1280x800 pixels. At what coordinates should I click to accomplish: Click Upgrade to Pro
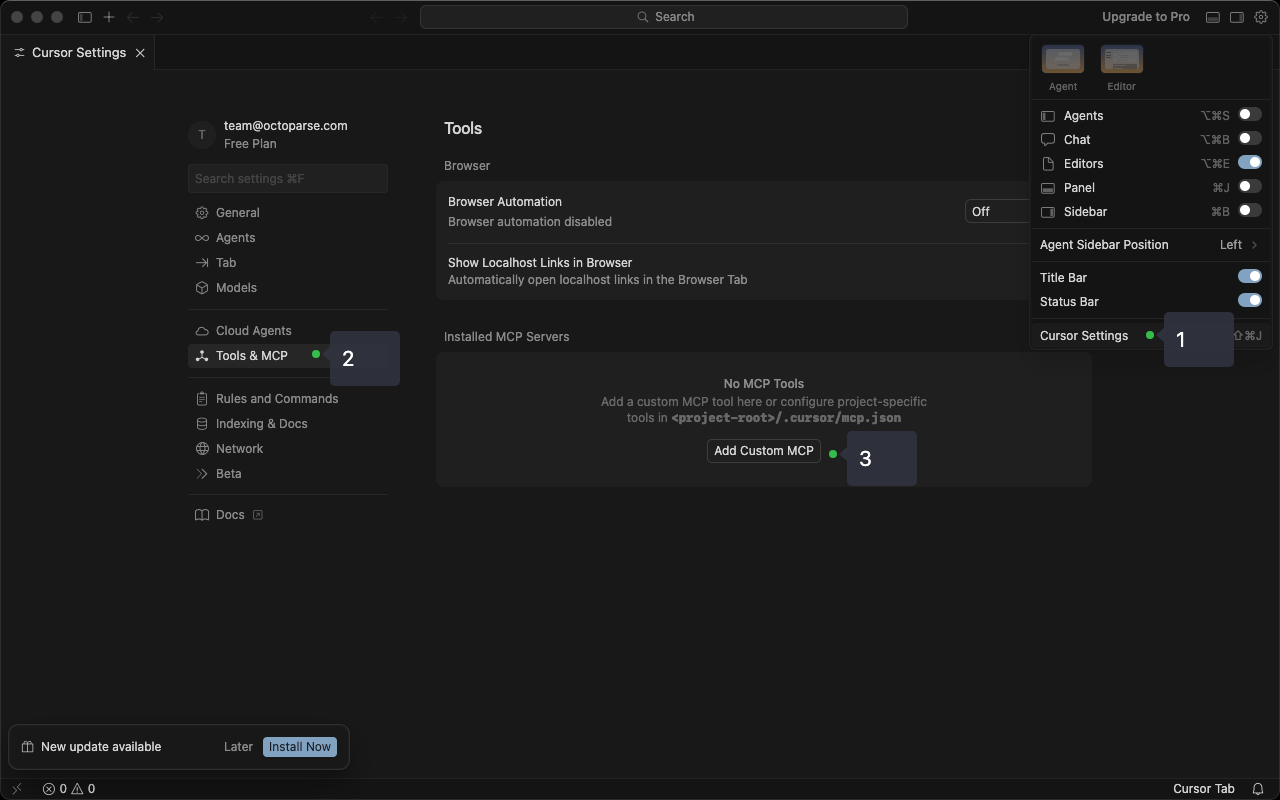(1146, 17)
